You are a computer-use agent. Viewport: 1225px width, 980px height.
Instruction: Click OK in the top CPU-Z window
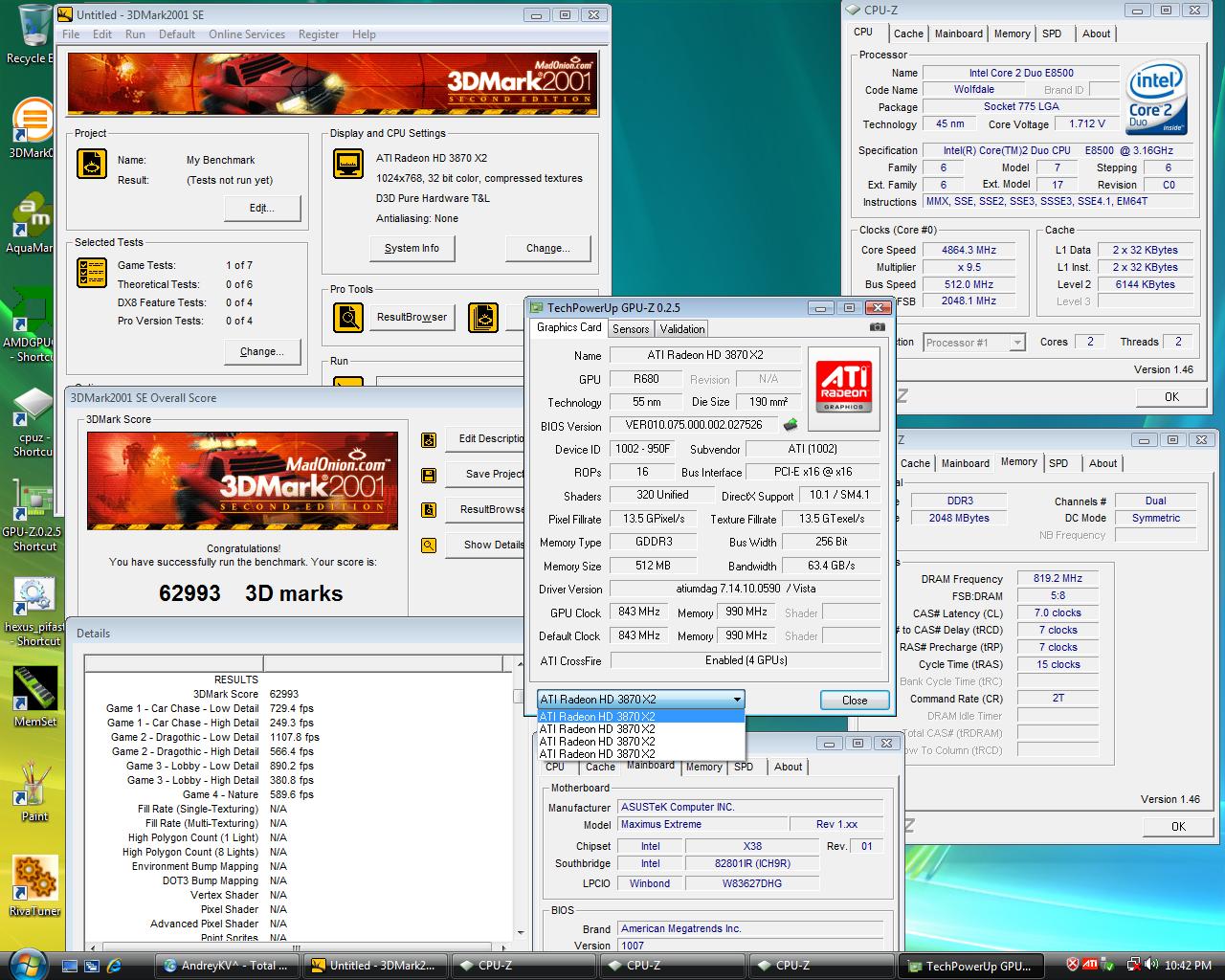[1171, 396]
